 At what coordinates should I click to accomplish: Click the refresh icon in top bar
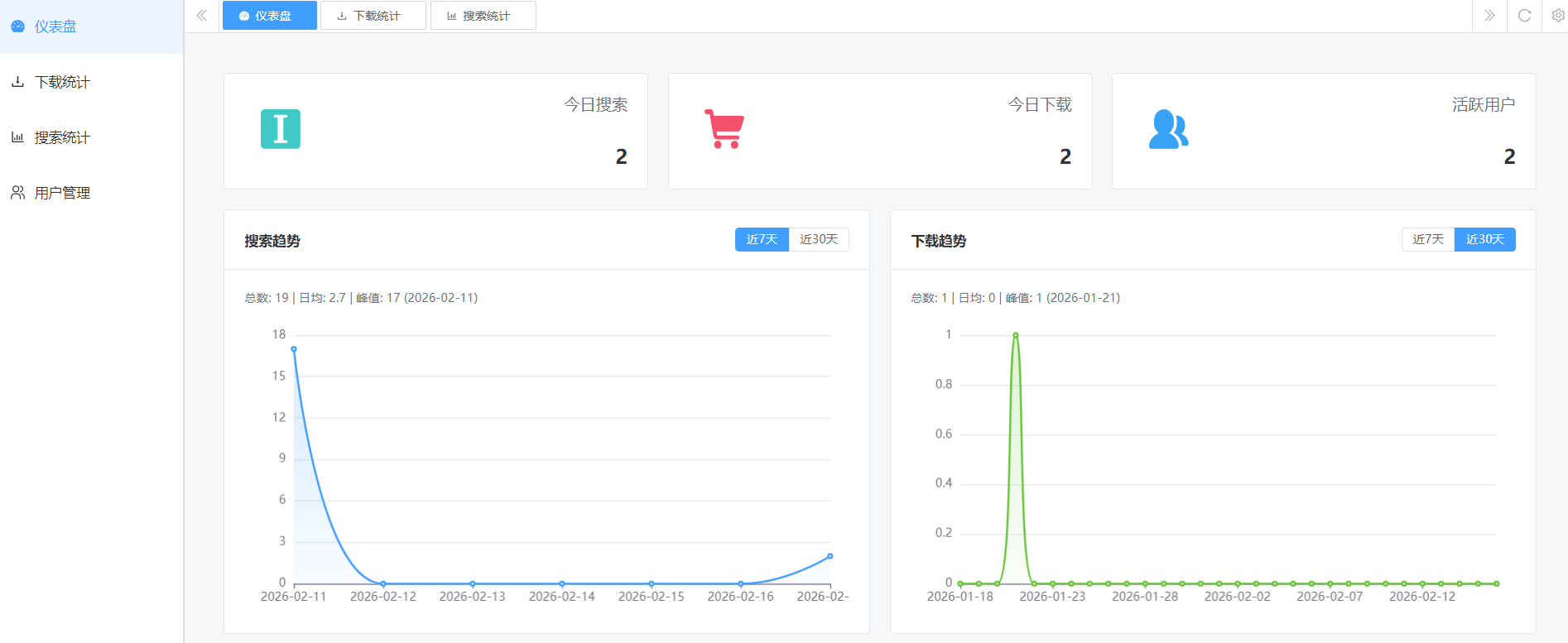pyautogui.click(x=1524, y=16)
